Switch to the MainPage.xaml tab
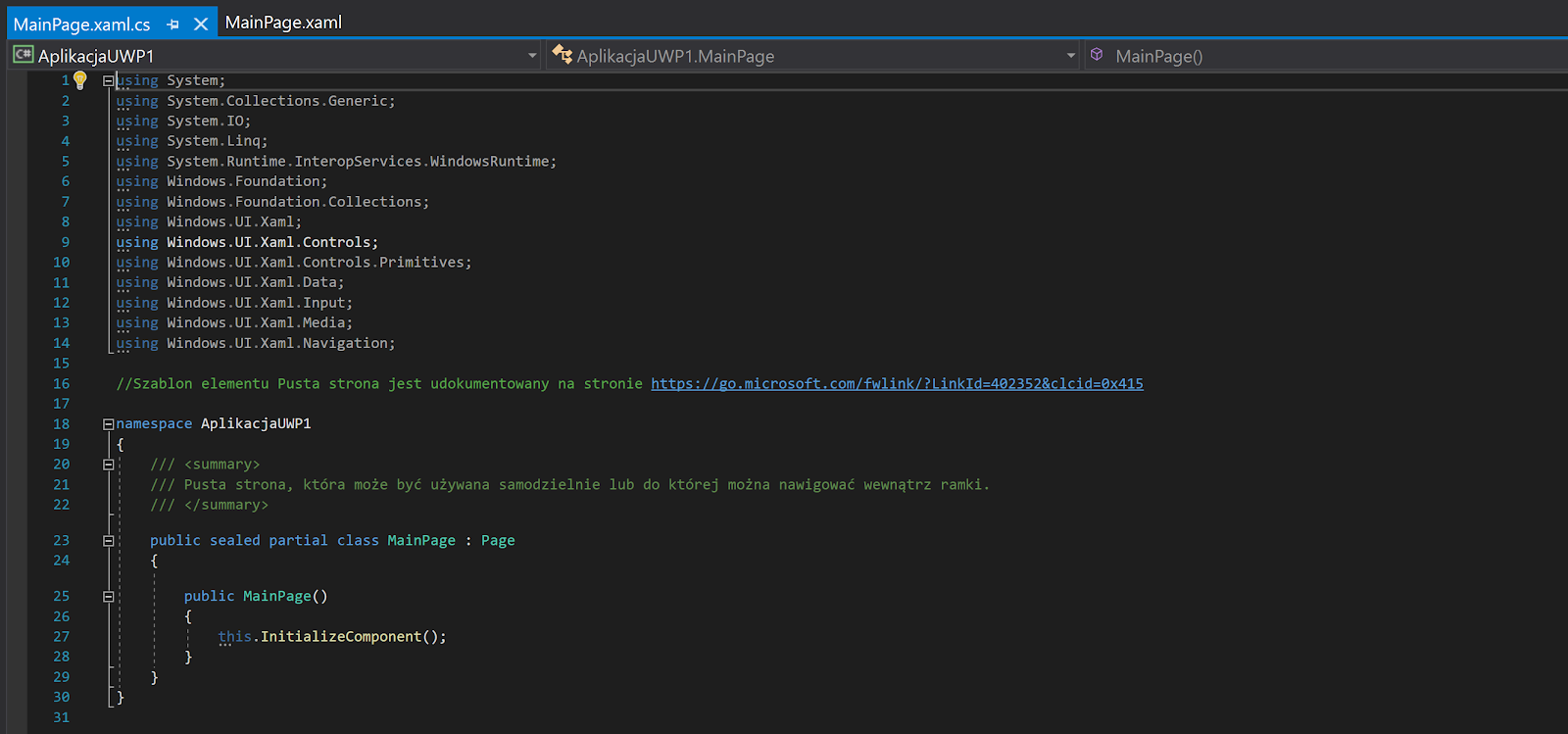This screenshot has width=1568, height=734. click(x=283, y=23)
